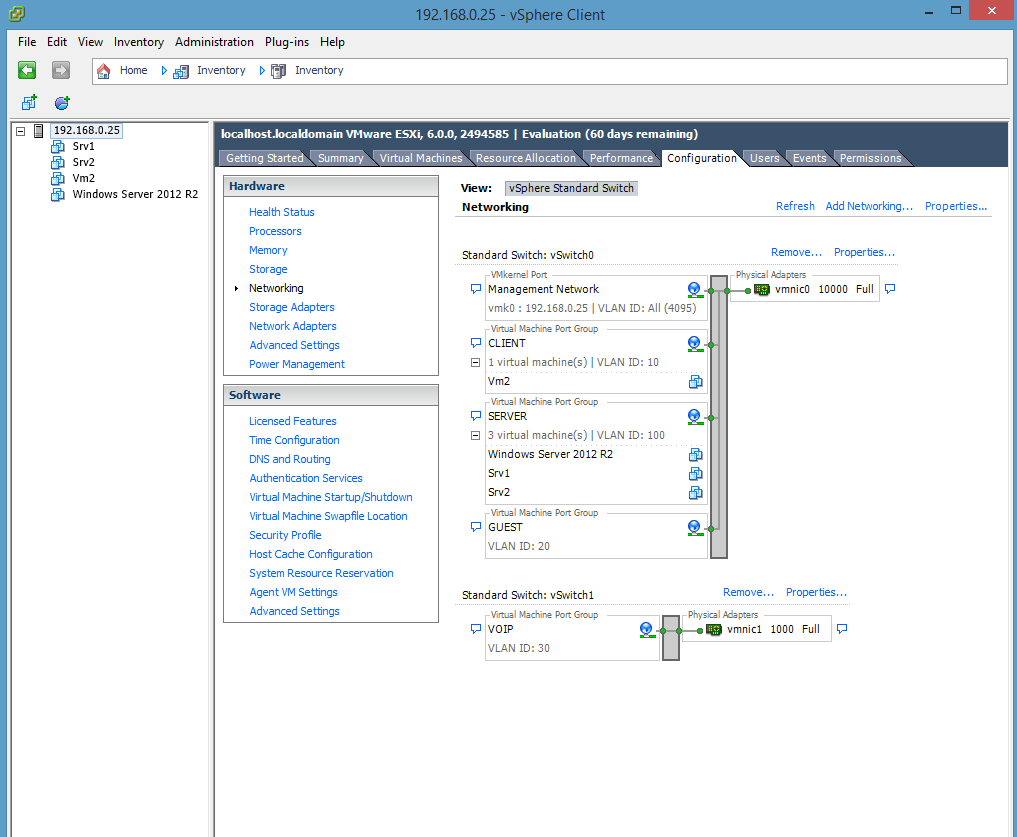The image size is (1017, 837).
Task: Click the network globe icon of VOIP
Action: pos(647,629)
